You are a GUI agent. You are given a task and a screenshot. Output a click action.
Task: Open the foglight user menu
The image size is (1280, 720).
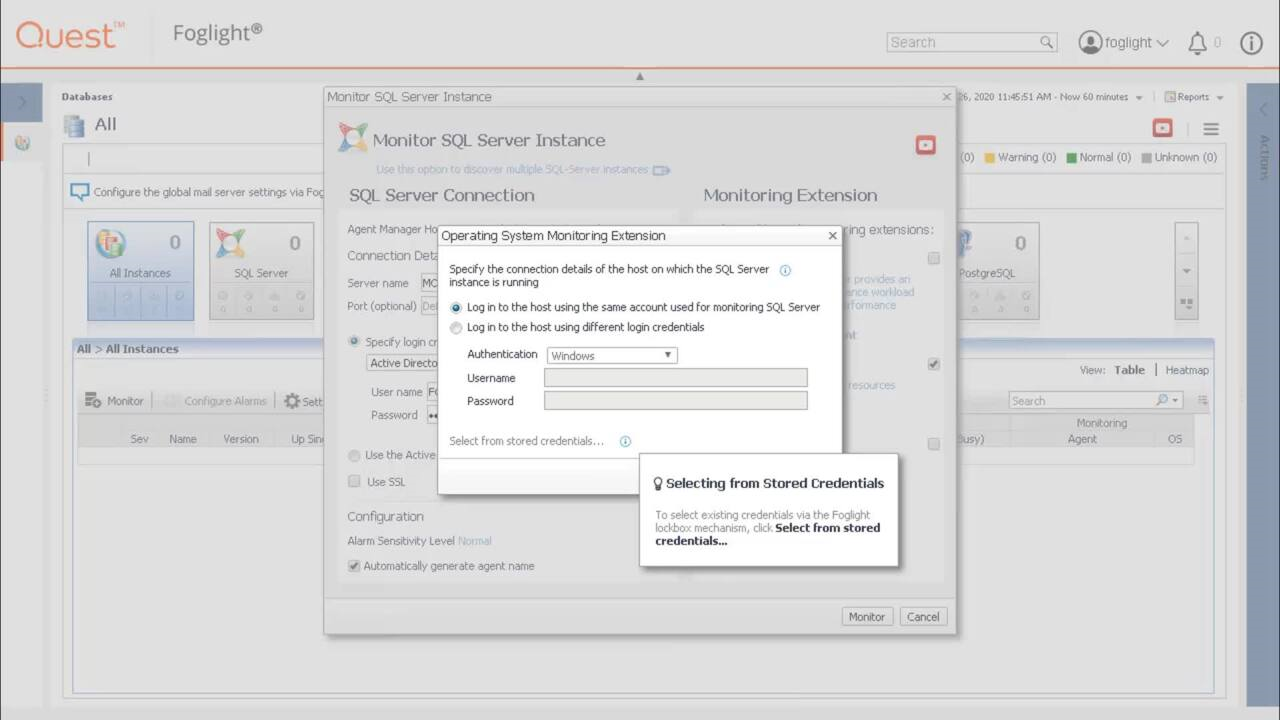pos(1123,42)
